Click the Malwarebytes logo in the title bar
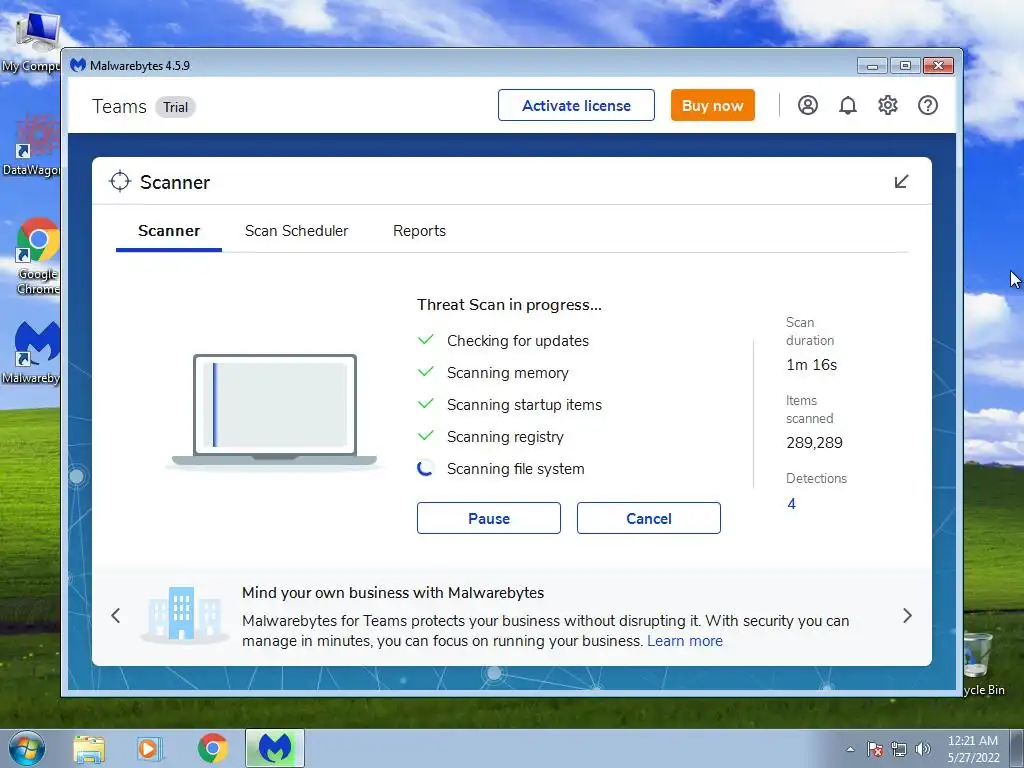Image resolution: width=1024 pixels, height=768 pixels. pos(78,65)
